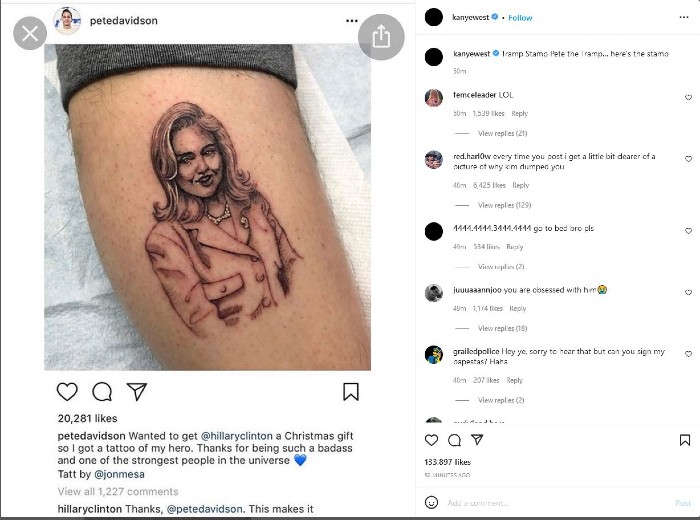Like red.harl0w's comment with its heart
This screenshot has width=700, height=520.
[688, 159]
